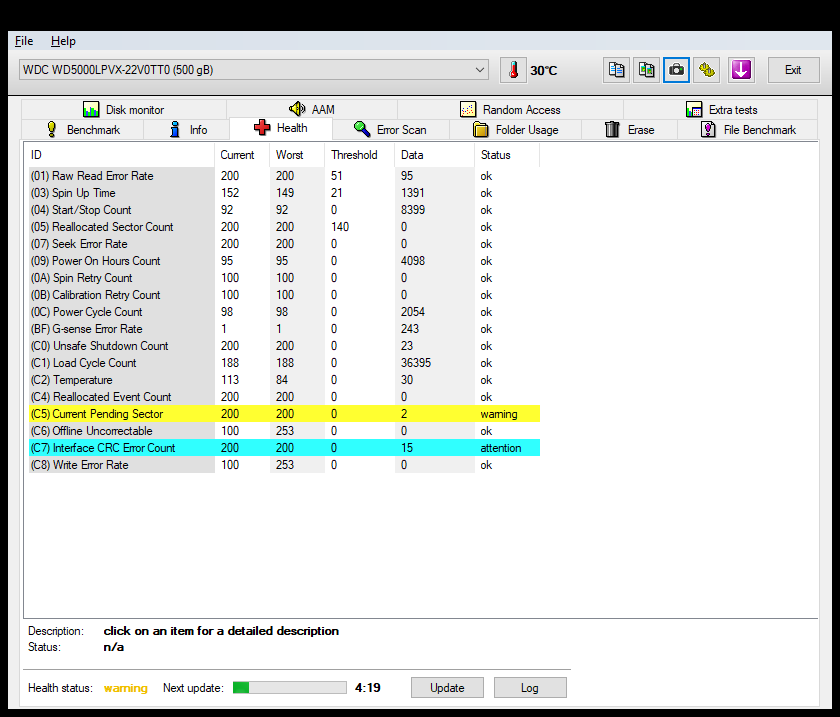Click the magnifier icon for Error Scan
Screen dimensions: 840x717
tap(362, 130)
